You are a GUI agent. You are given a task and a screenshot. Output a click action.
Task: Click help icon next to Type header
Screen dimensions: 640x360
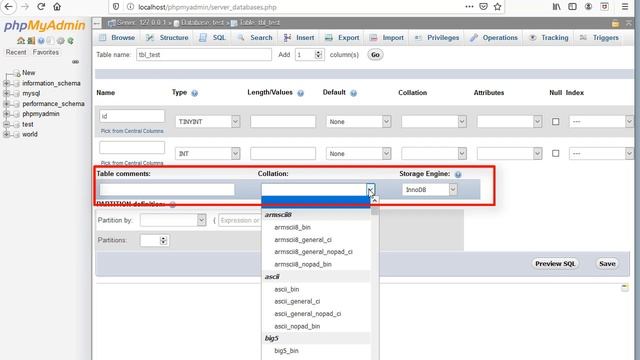click(195, 93)
